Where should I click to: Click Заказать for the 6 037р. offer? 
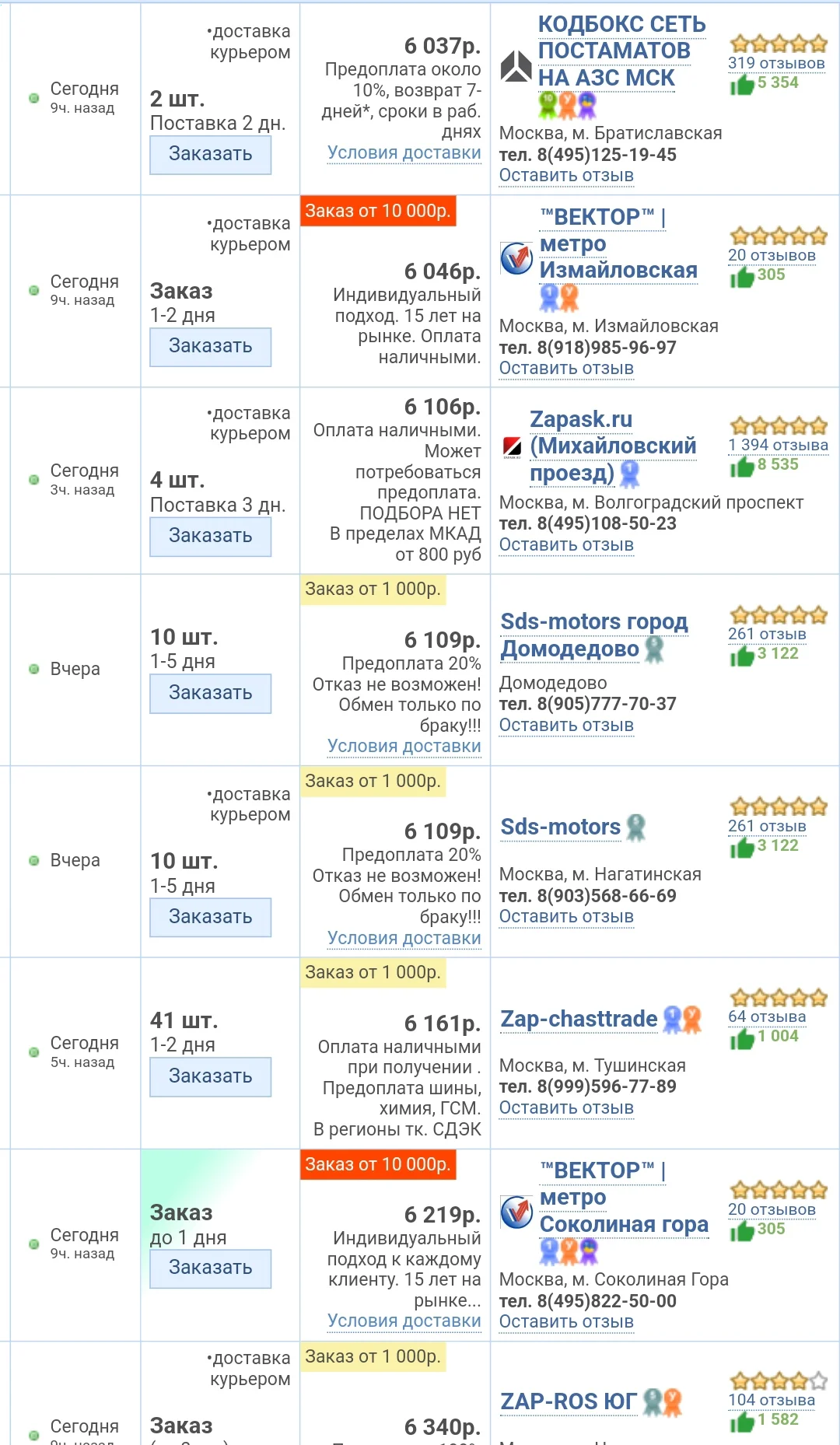[211, 155]
